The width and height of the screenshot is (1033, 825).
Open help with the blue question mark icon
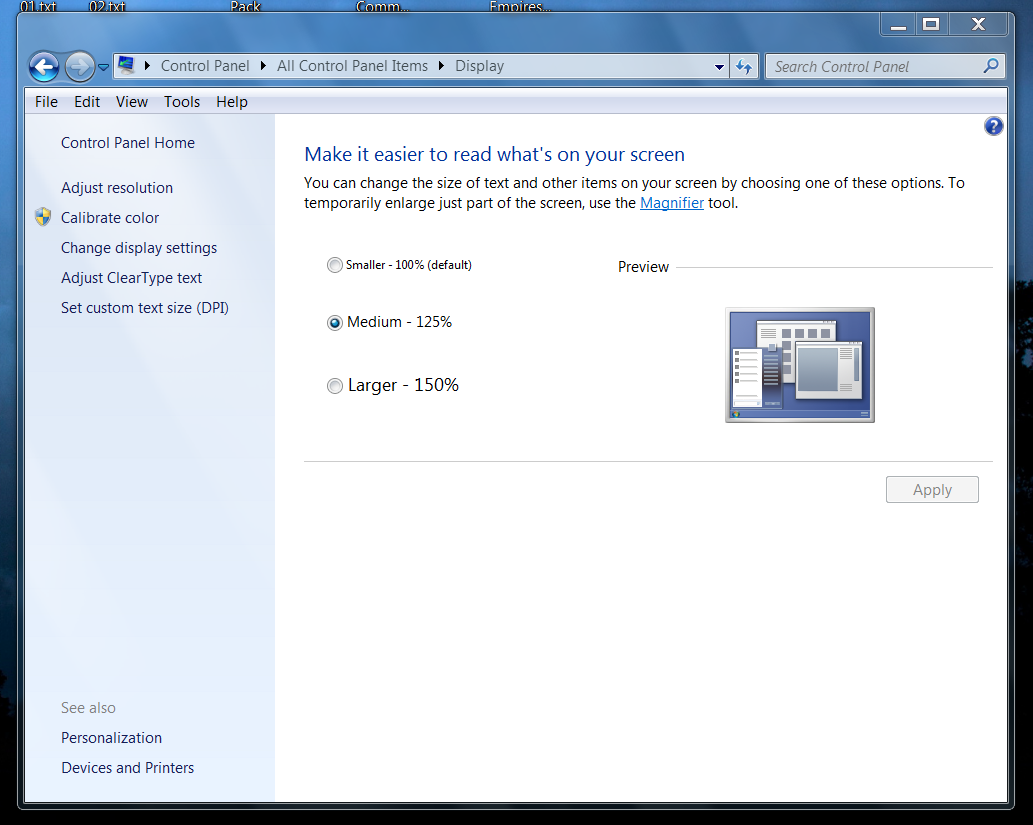993,126
